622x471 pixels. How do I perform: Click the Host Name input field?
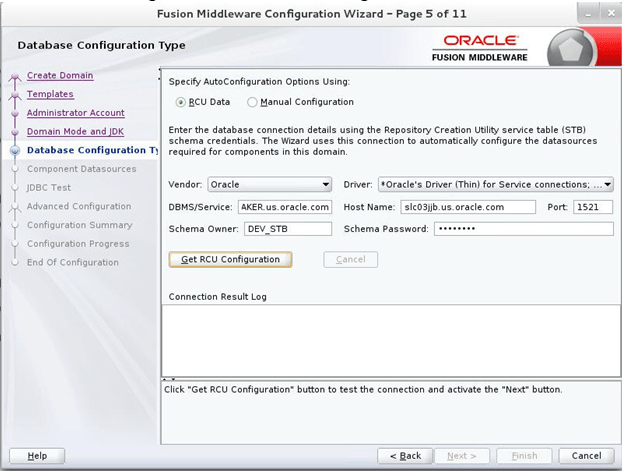tap(468, 207)
